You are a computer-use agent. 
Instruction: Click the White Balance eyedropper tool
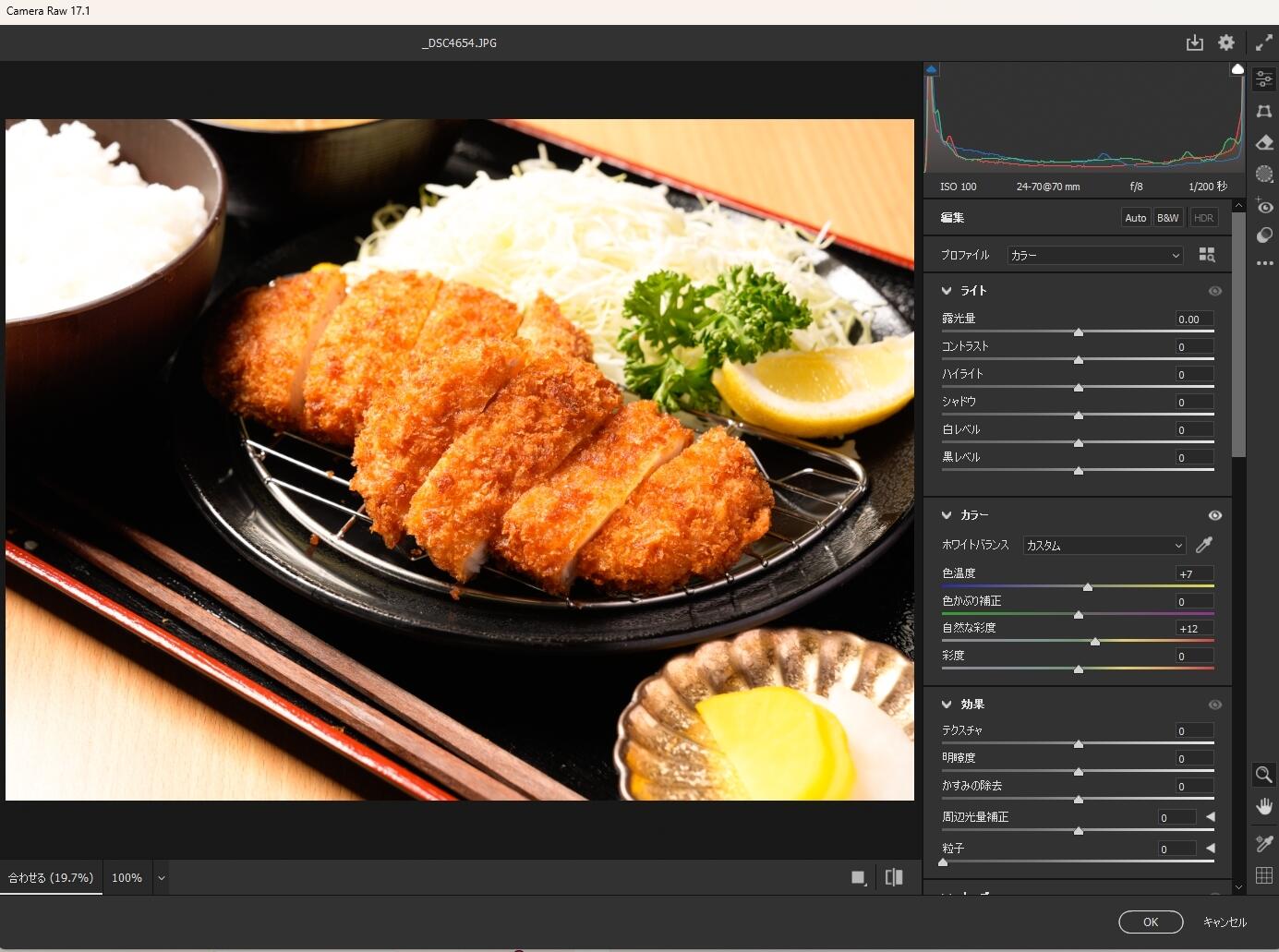click(1204, 545)
